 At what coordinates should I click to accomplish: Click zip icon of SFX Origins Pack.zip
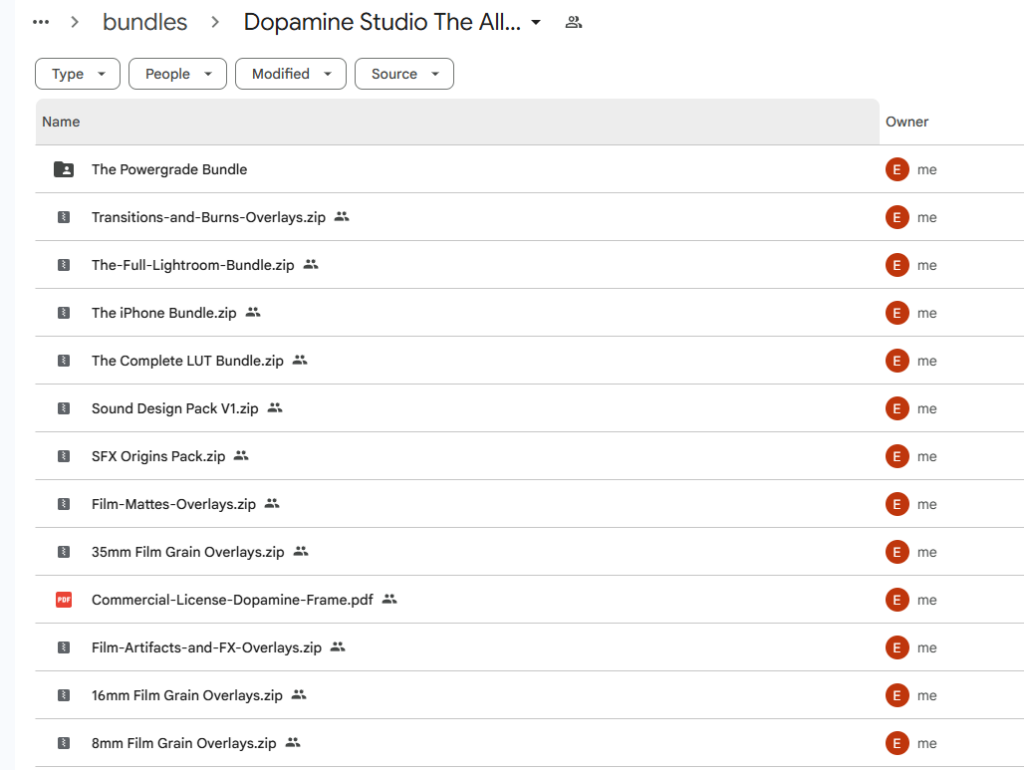coord(63,456)
